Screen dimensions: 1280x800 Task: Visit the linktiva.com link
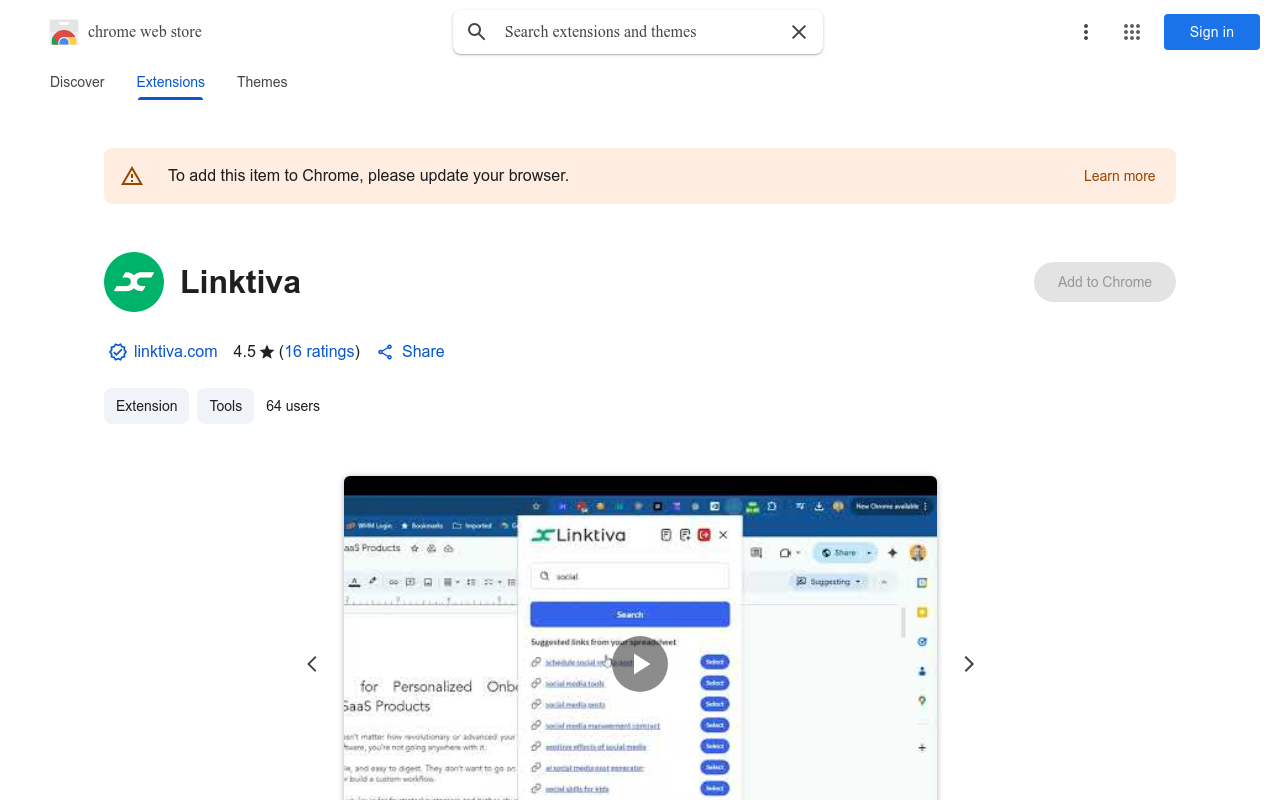(x=176, y=352)
